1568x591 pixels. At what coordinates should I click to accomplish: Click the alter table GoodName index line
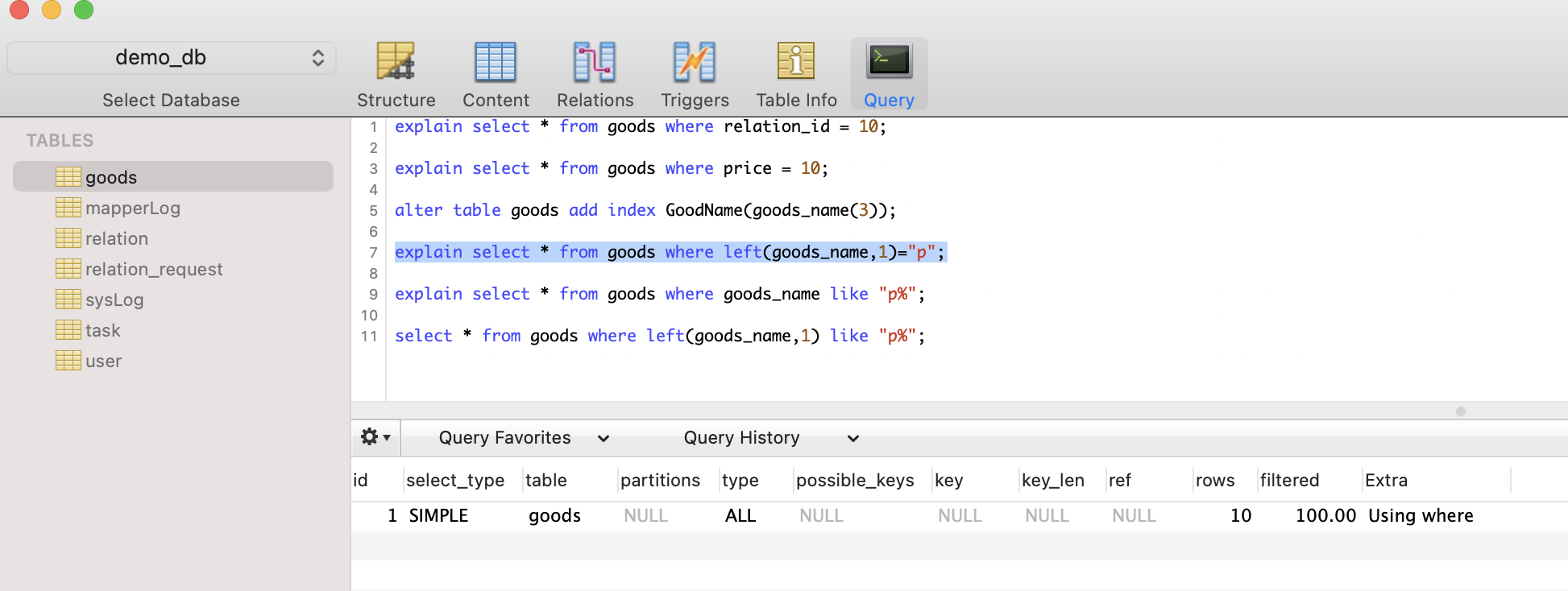pyautogui.click(x=645, y=210)
